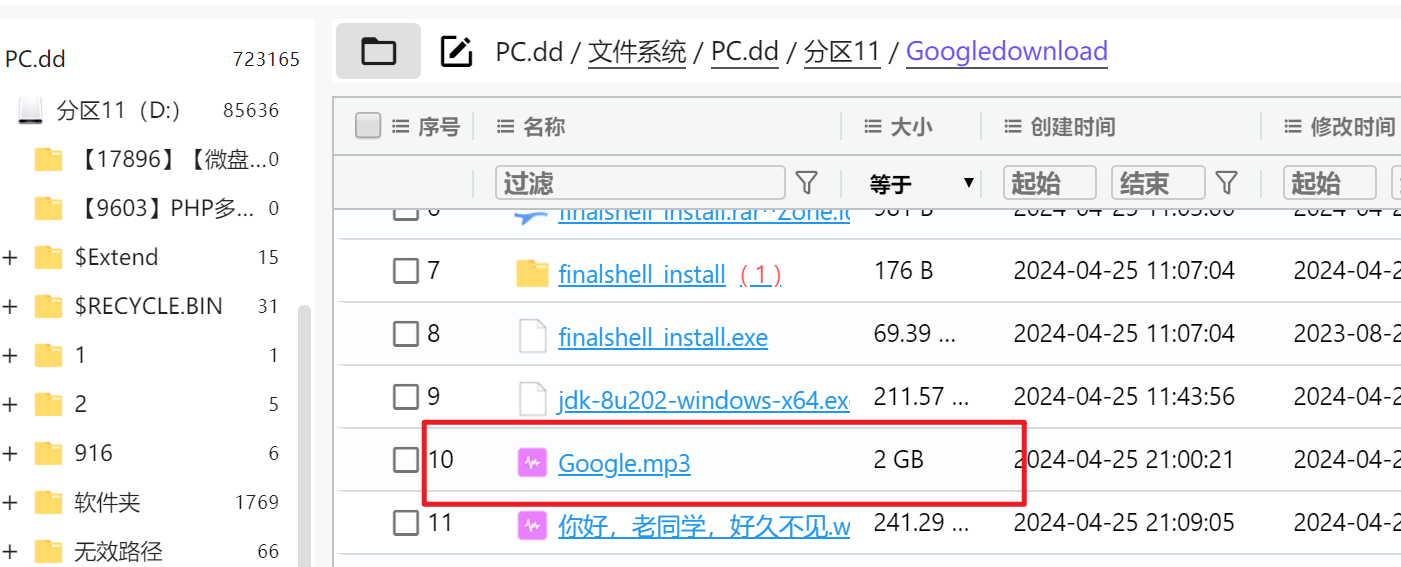Click finalshell_install folder icon in file list
The width and height of the screenshot is (1401, 567).
click(x=532, y=273)
